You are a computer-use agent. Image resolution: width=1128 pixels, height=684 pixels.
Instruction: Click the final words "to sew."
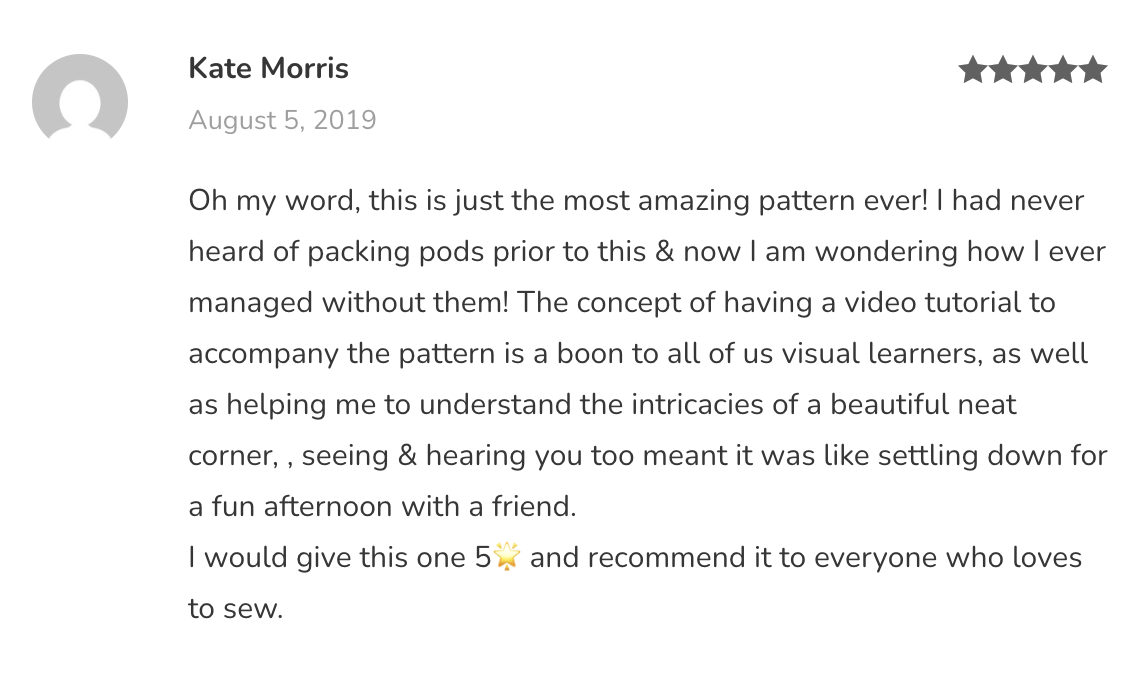236,608
